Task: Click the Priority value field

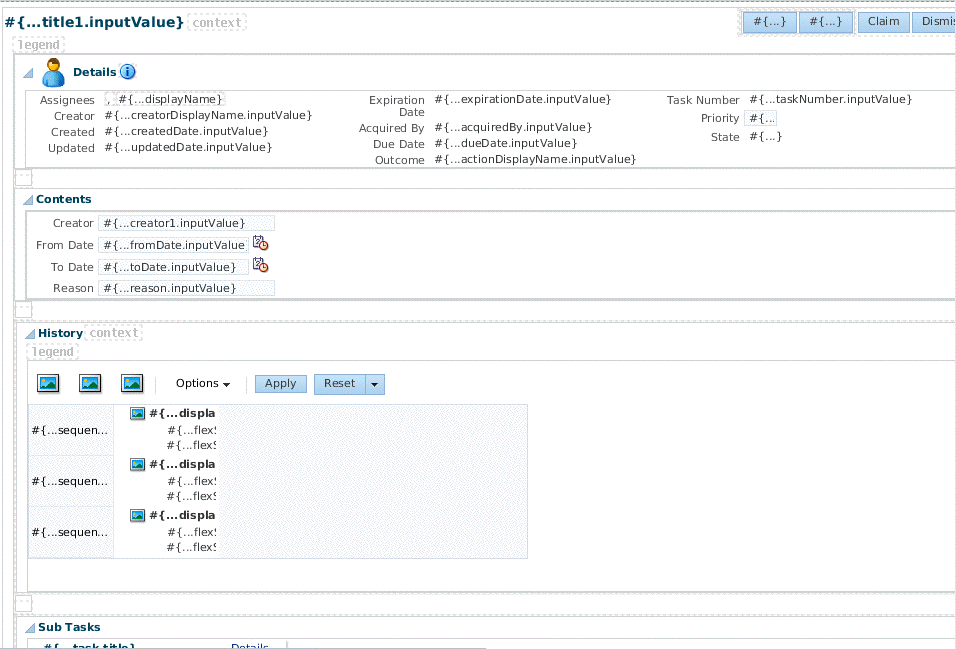Action: click(761, 118)
